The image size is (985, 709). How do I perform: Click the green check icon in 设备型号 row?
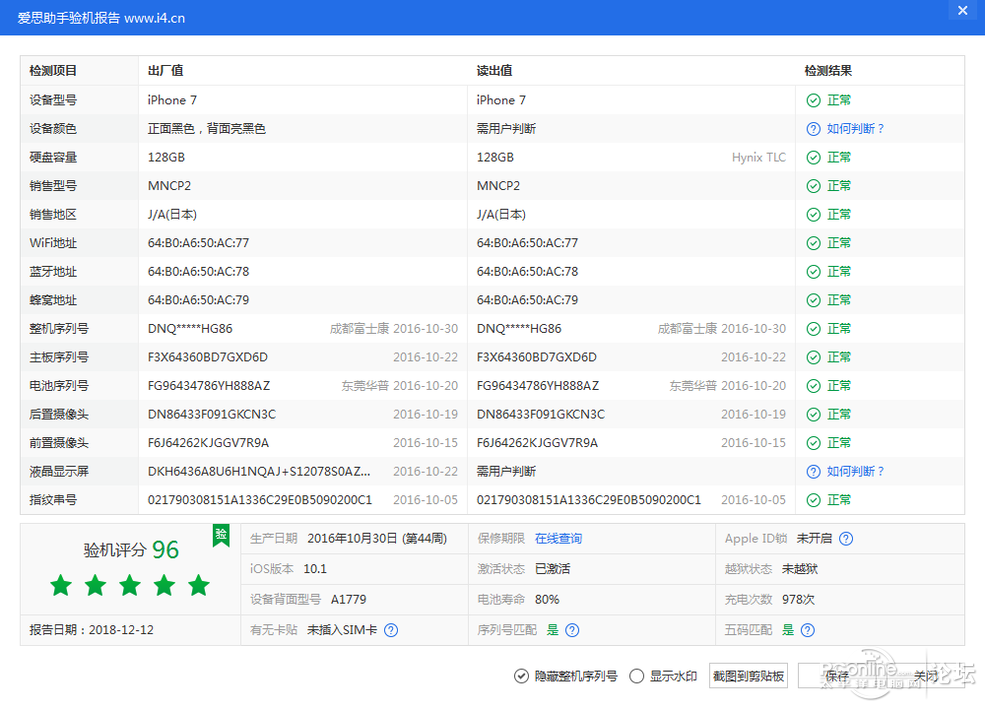click(x=814, y=100)
